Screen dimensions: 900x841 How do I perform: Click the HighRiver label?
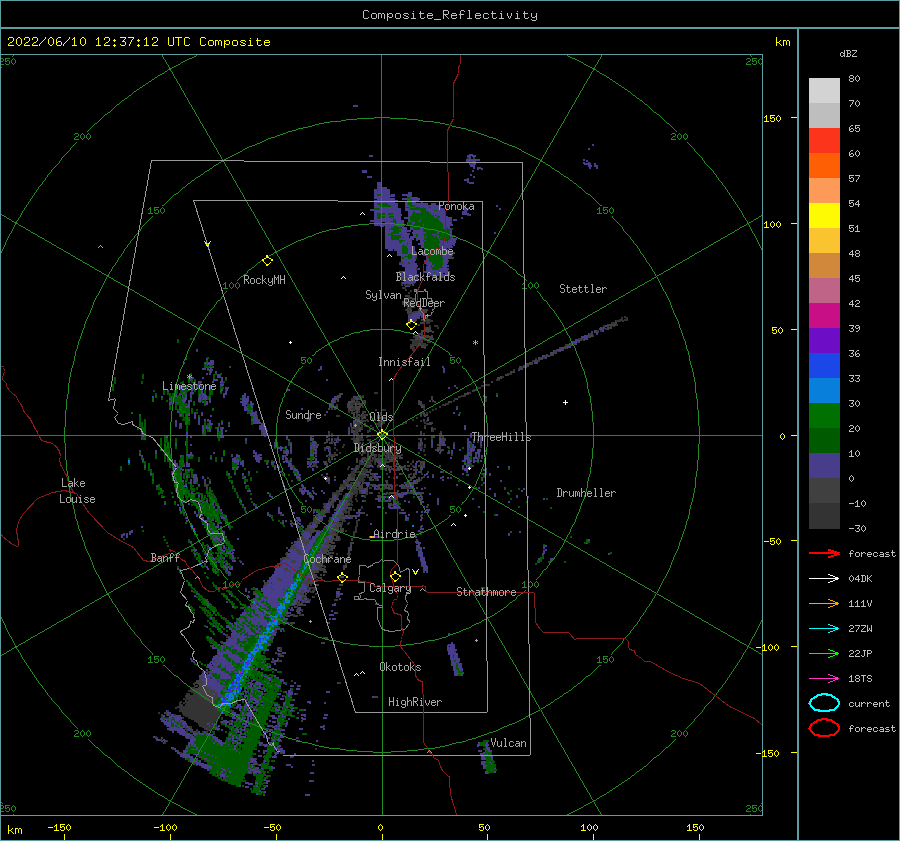point(415,702)
